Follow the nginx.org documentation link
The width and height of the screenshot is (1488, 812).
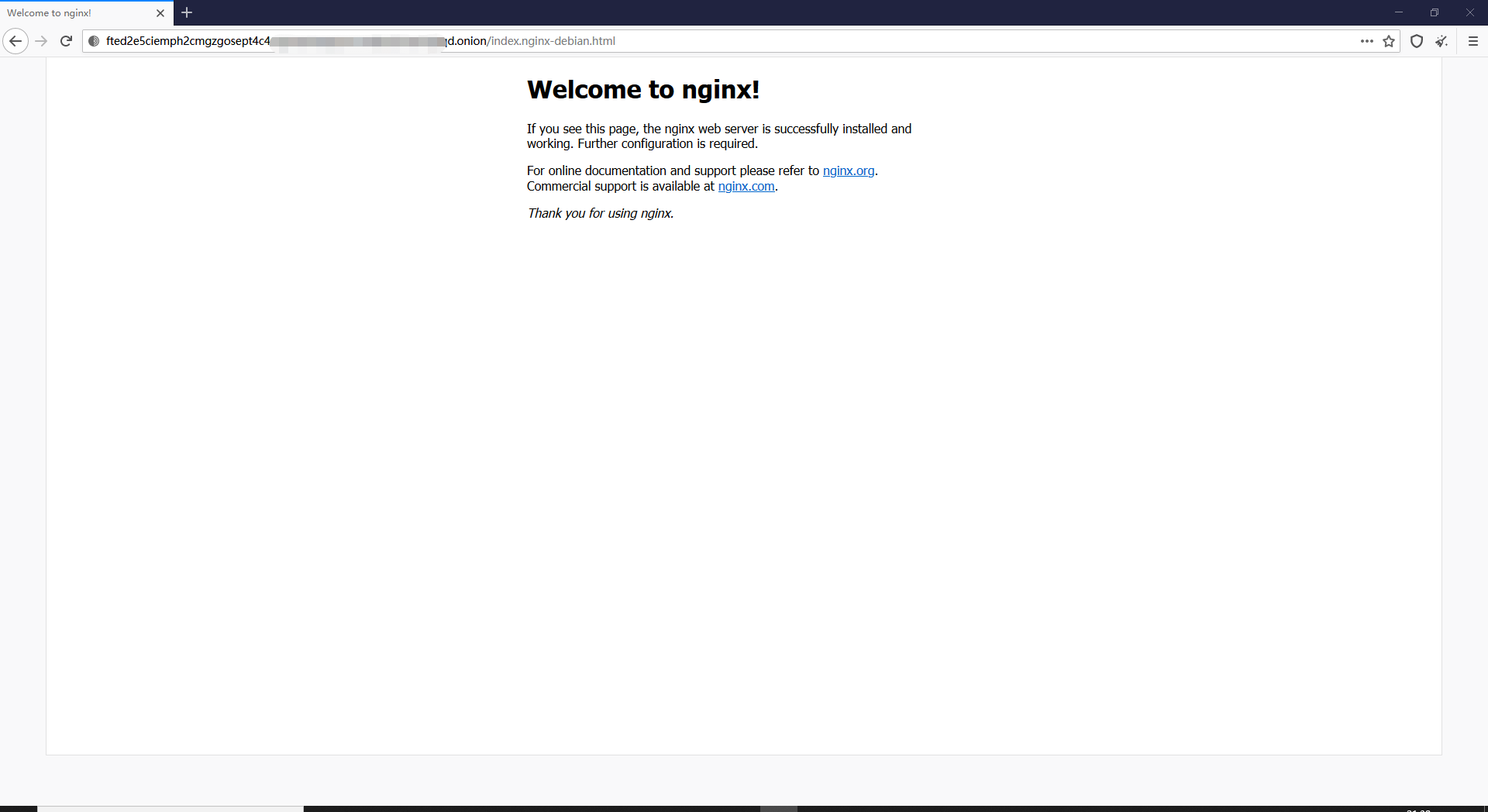(849, 170)
